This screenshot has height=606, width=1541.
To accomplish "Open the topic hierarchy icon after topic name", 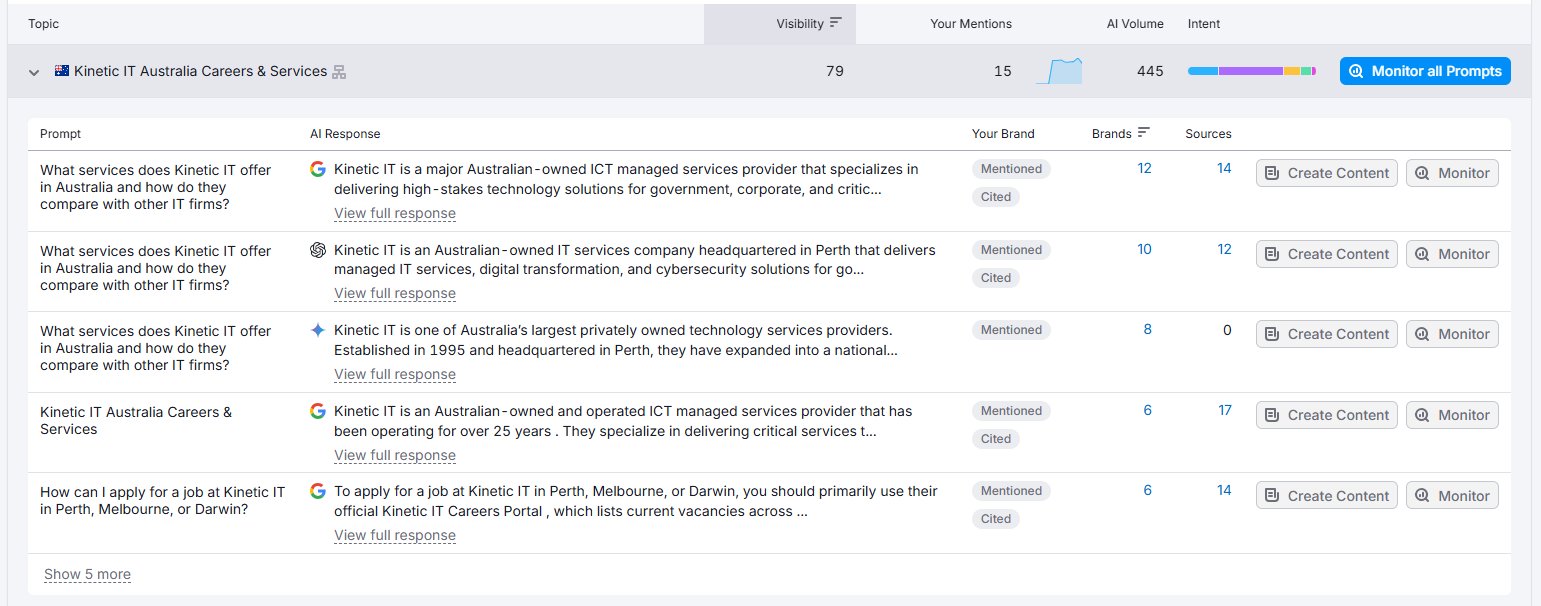I will (339, 72).
